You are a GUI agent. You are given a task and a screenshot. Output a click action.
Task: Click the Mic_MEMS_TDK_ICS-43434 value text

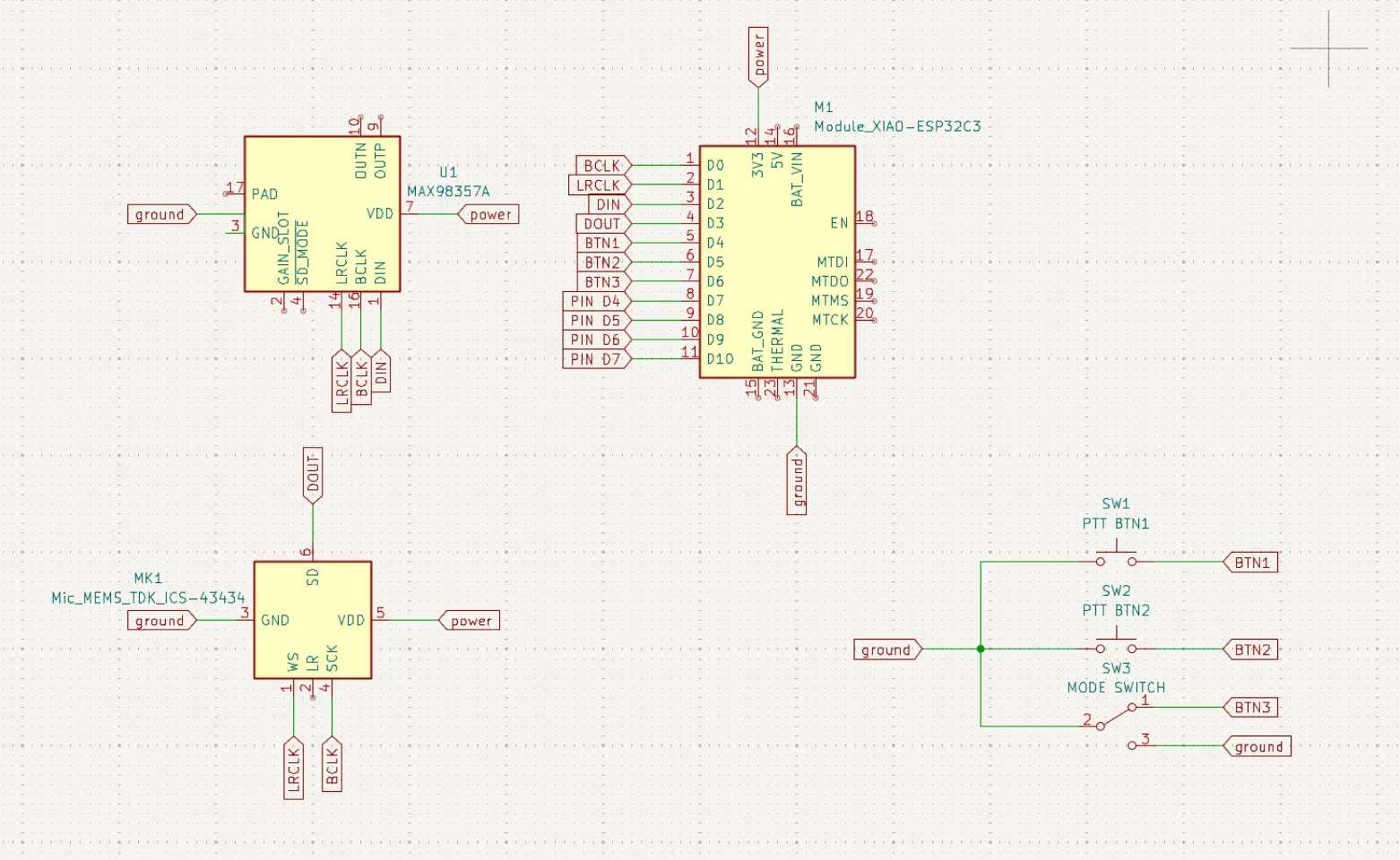148,598
